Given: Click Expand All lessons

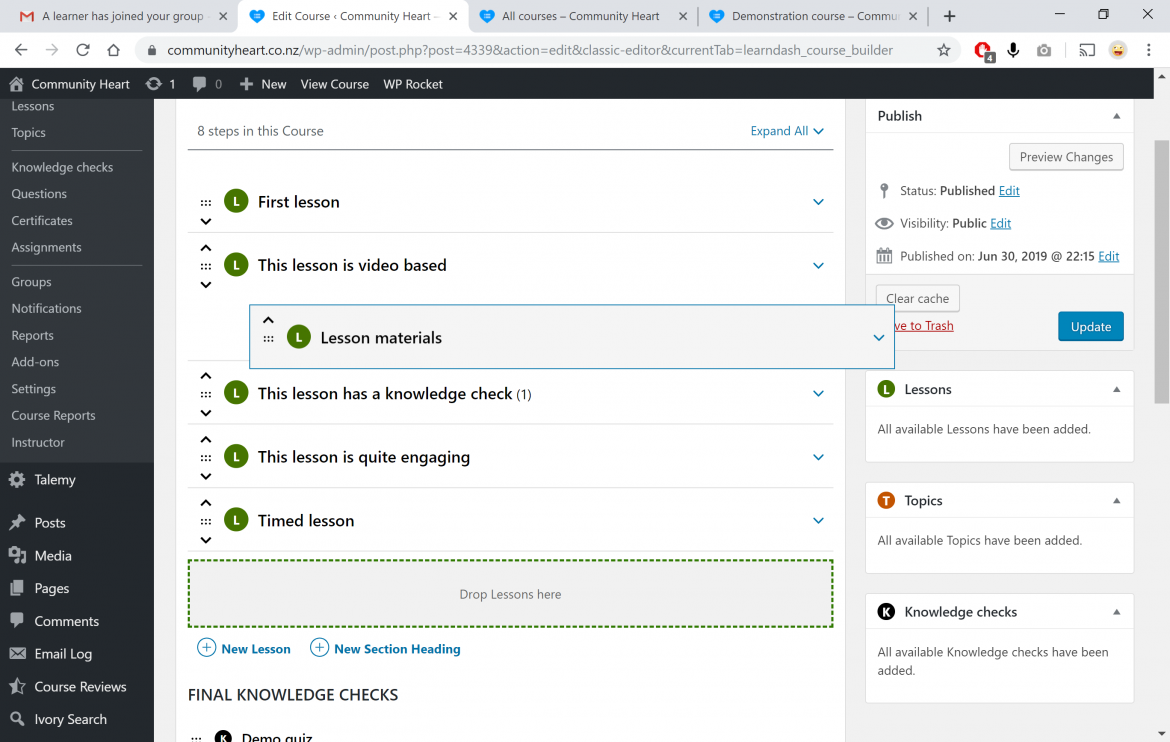Looking at the screenshot, I should pos(787,131).
